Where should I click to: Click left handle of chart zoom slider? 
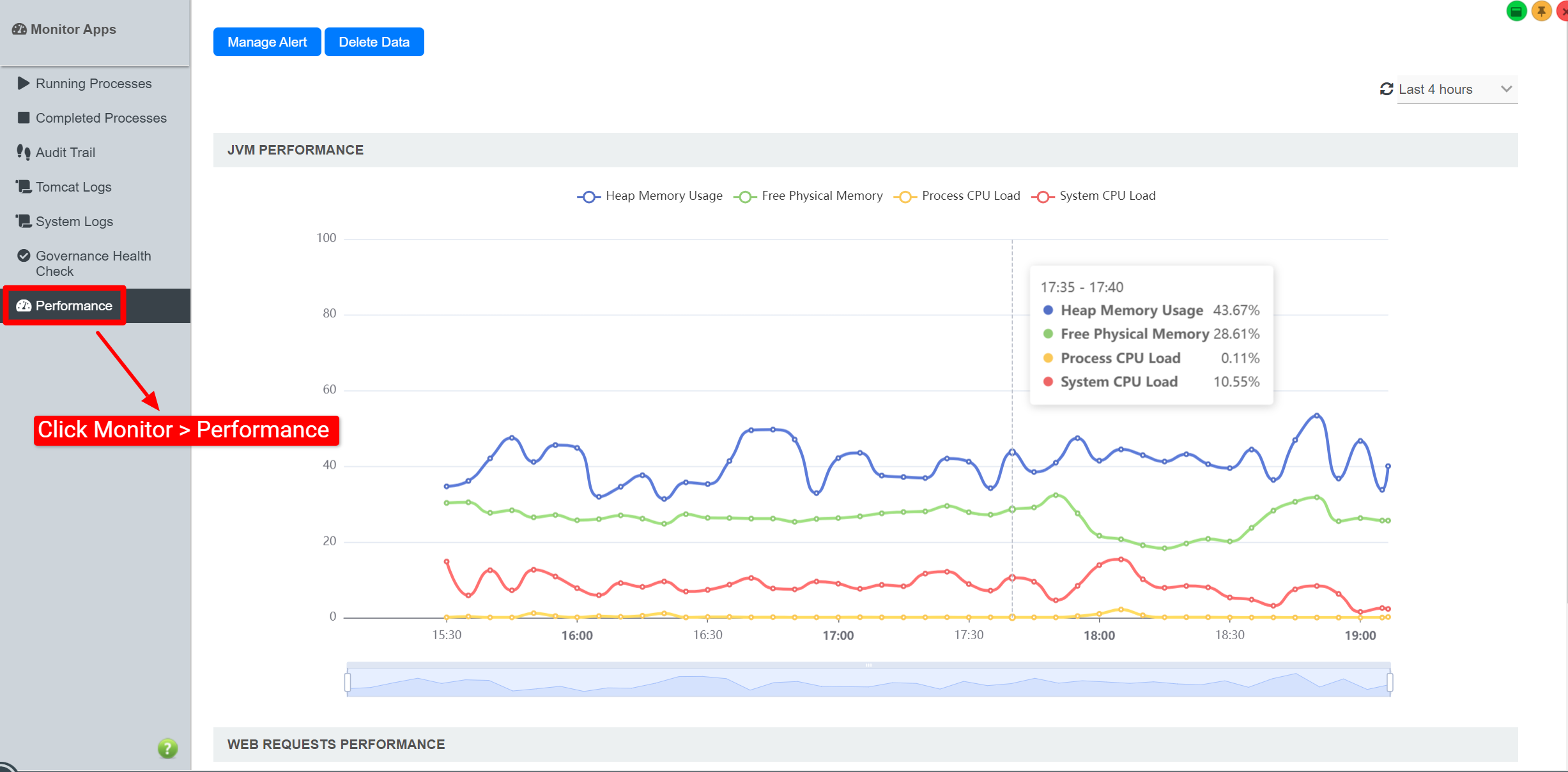click(348, 682)
